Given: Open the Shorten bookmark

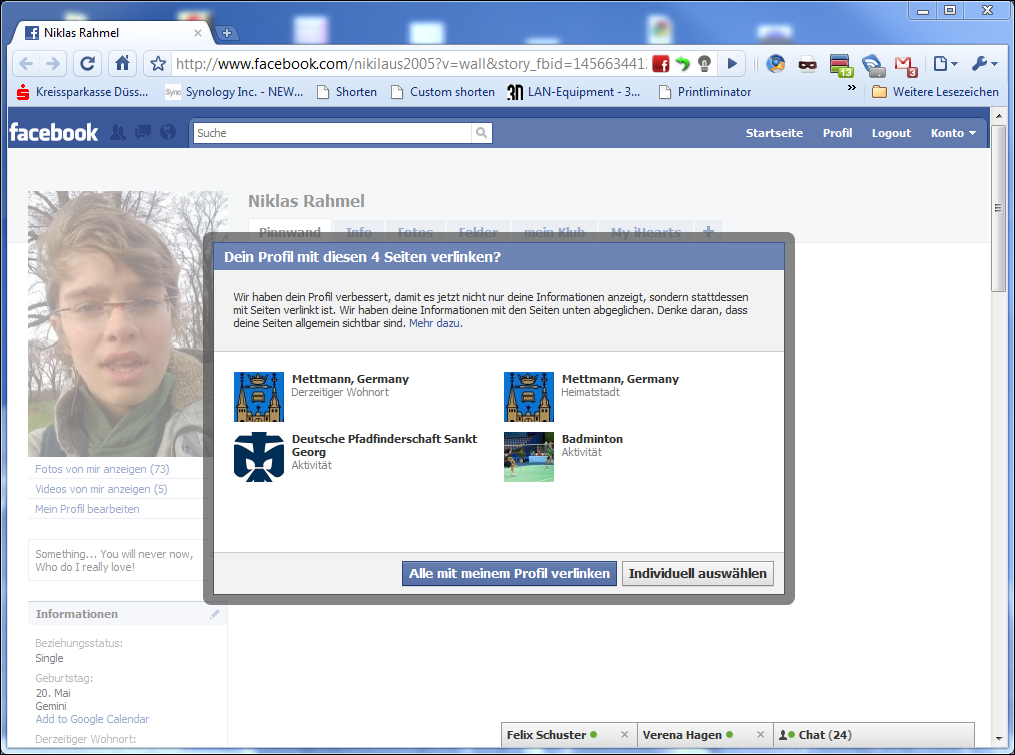Looking at the screenshot, I should click(x=347, y=92).
